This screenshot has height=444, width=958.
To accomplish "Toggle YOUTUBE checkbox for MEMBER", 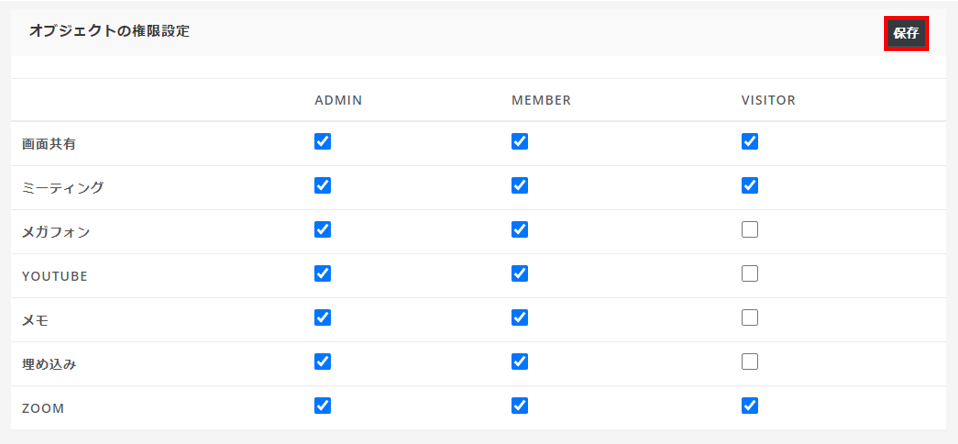I will point(519,274).
